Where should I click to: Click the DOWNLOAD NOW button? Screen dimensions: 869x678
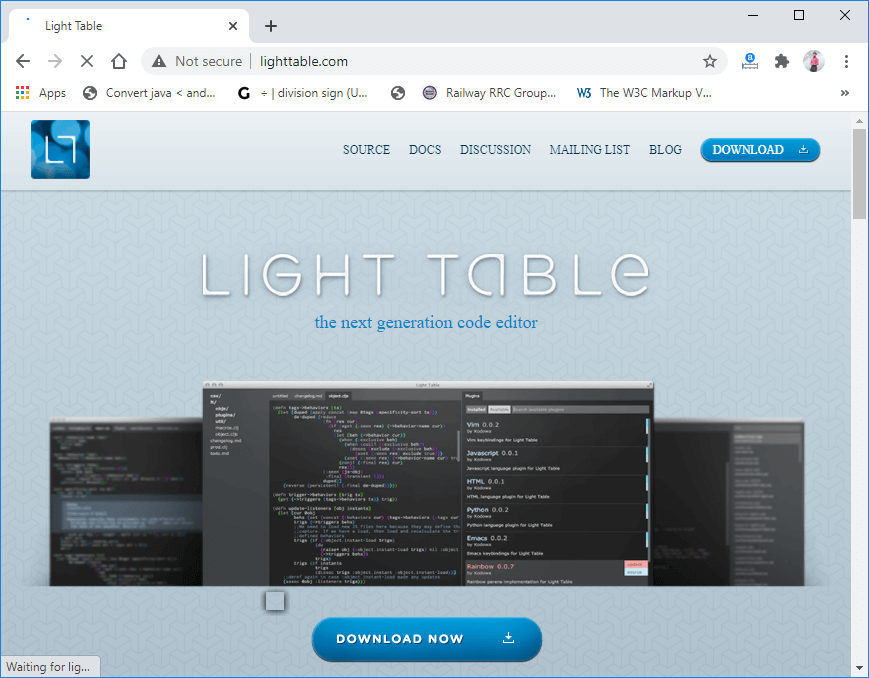pyautogui.click(x=427, y=639)
